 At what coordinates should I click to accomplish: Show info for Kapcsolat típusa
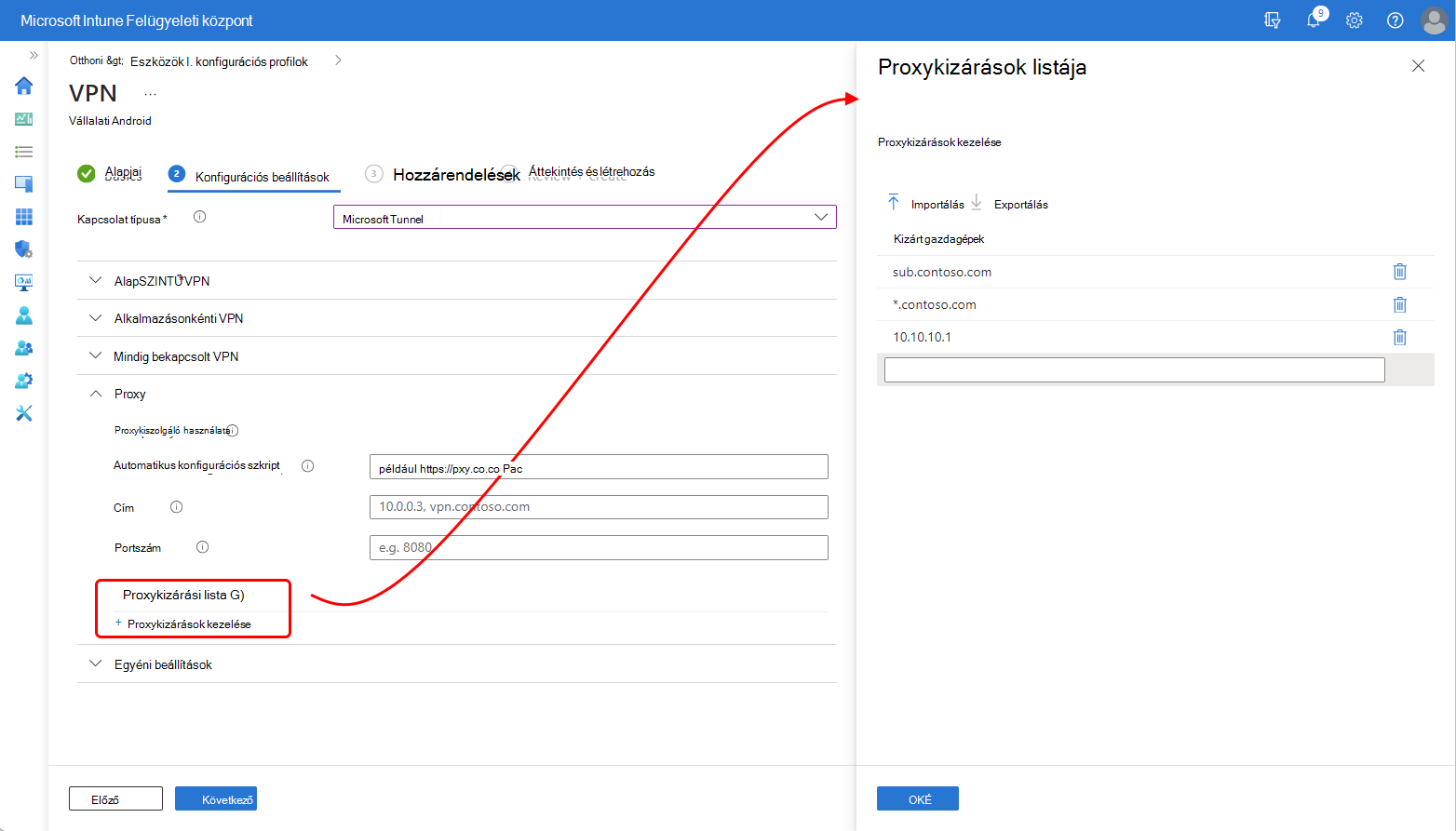pos(199,217)
